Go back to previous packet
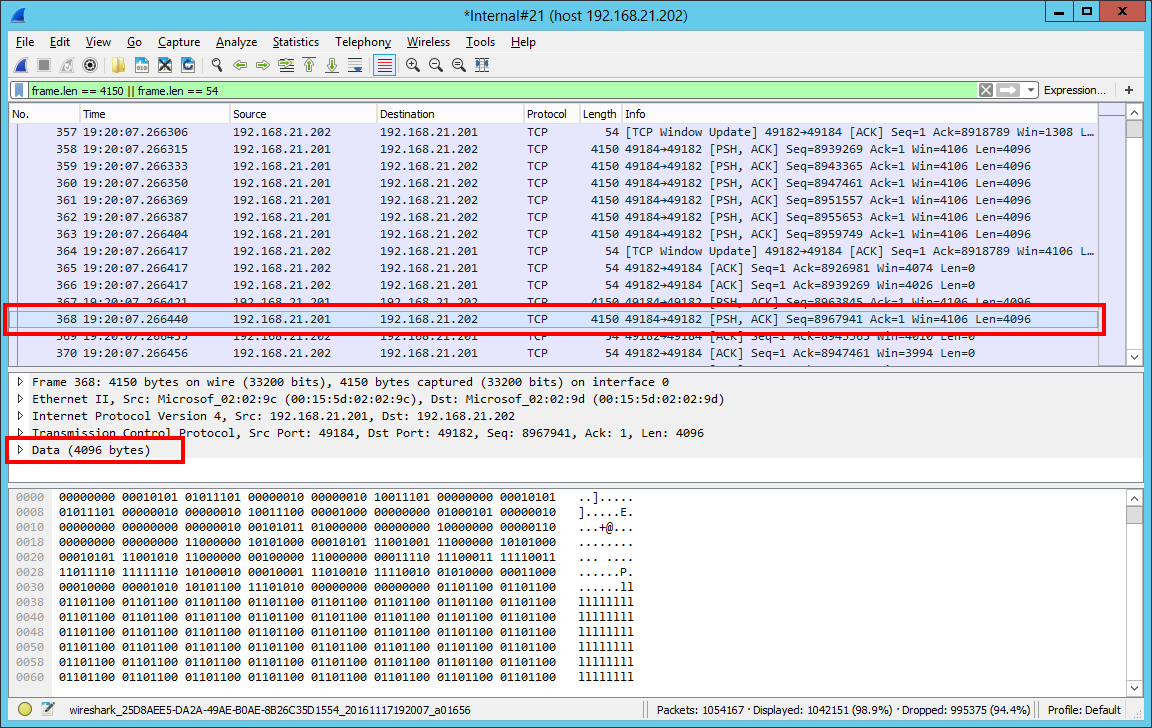Viewport: 1152px width, 728px height. (x=240, y=65)
